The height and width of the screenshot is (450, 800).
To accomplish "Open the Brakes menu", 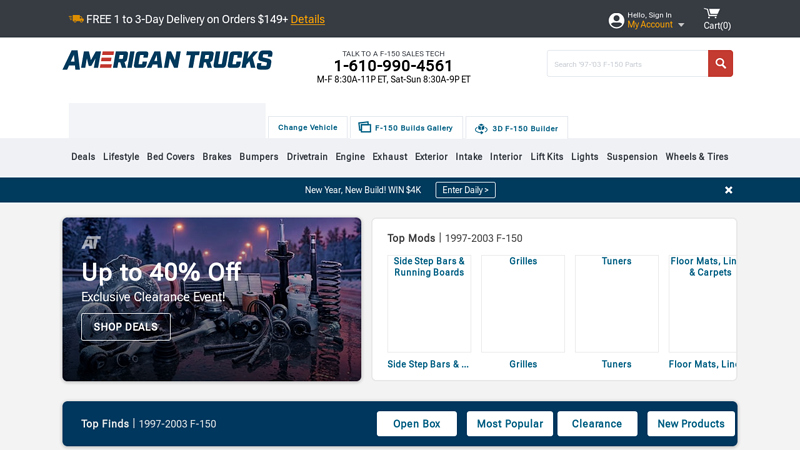I will coord(217,157).
